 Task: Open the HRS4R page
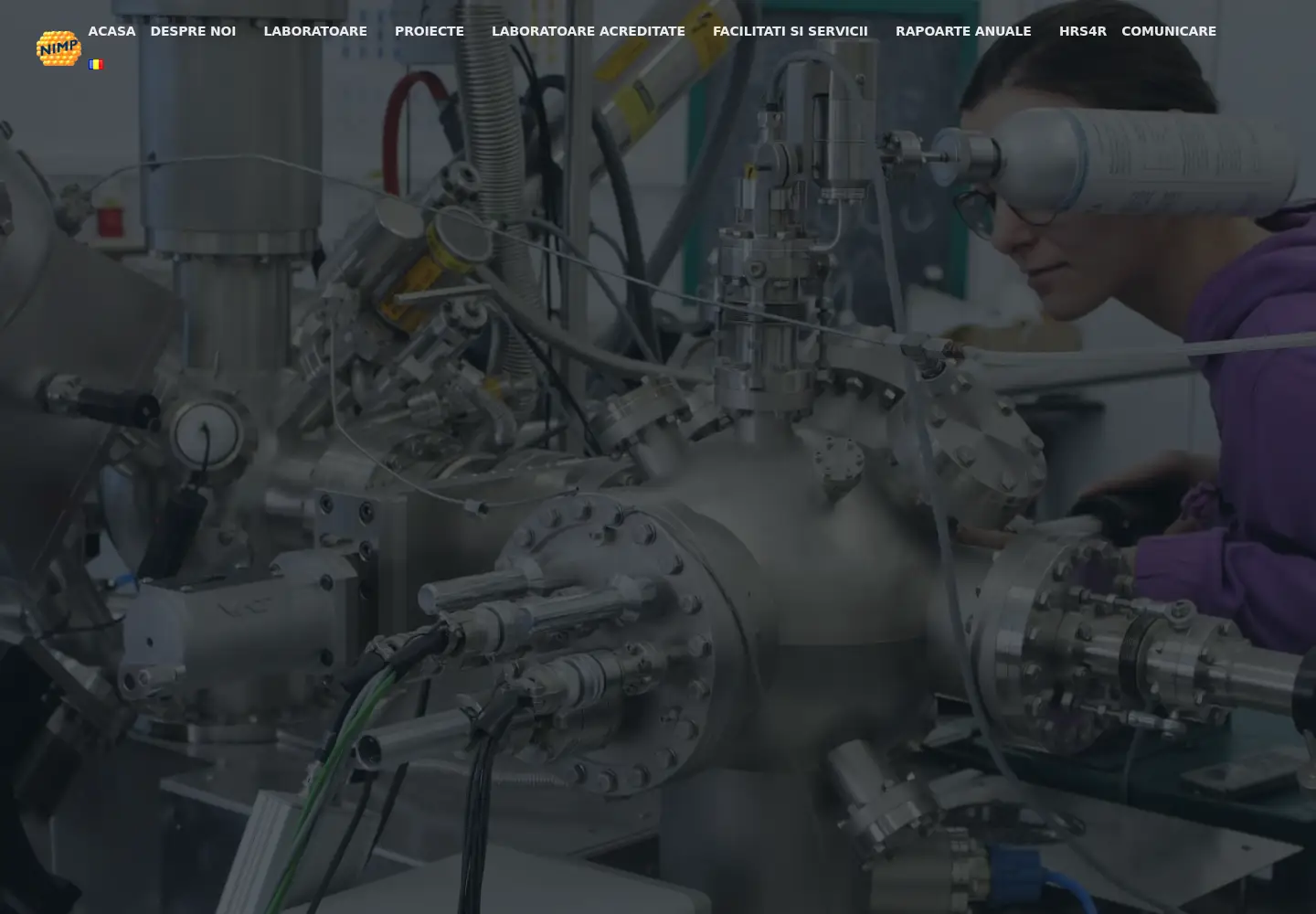coord(1083,31)
